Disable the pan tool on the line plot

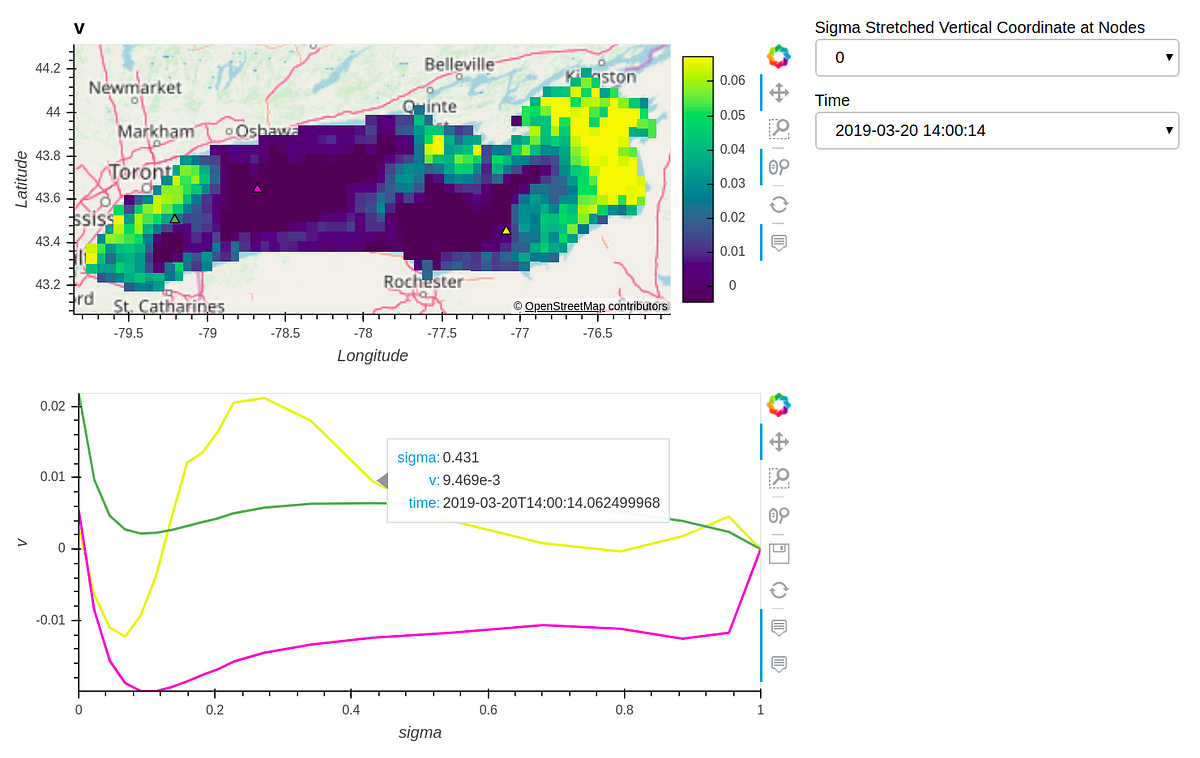tap(779, 441)
